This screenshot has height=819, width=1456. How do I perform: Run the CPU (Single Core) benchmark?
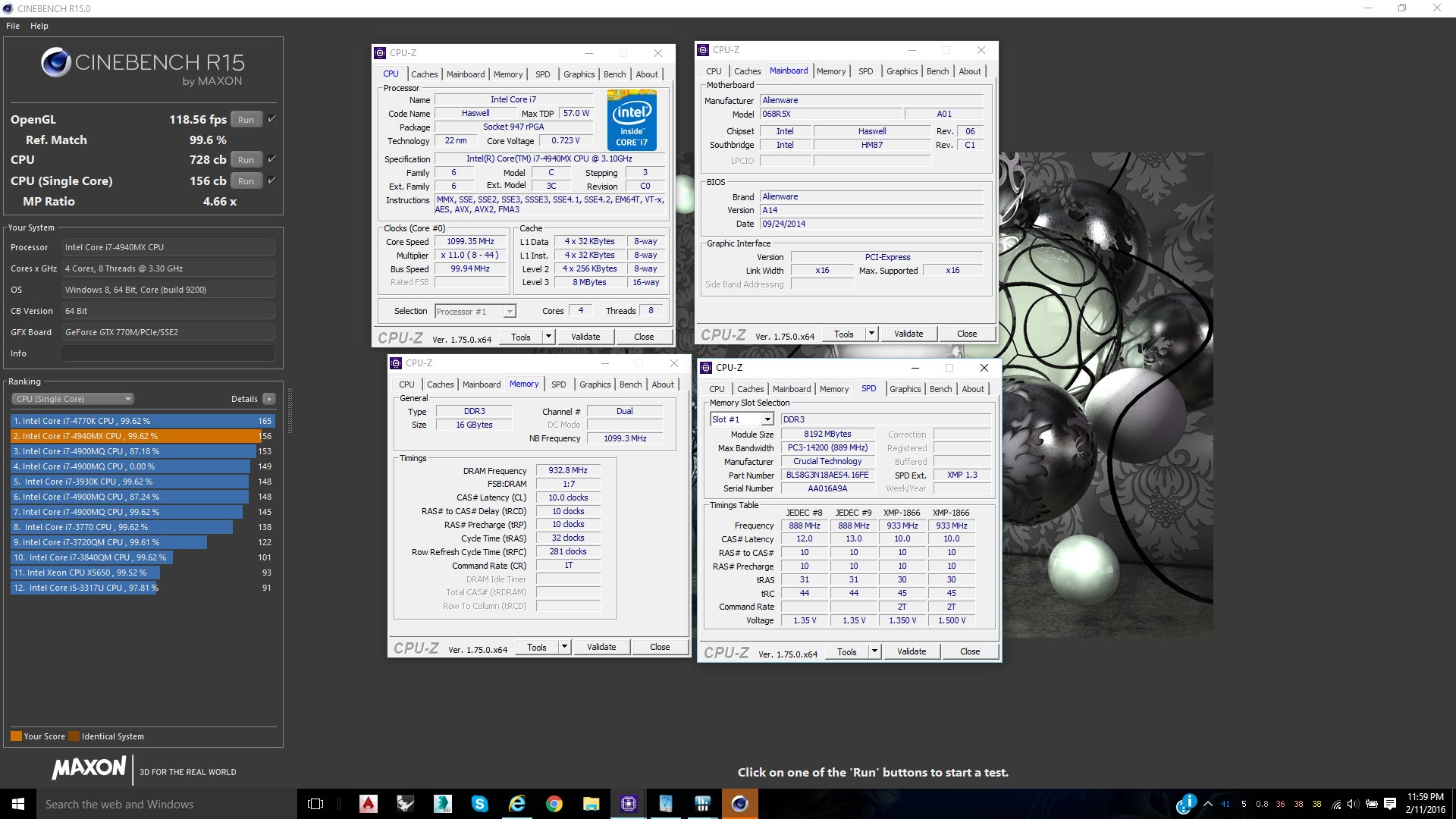coord(246,181)
